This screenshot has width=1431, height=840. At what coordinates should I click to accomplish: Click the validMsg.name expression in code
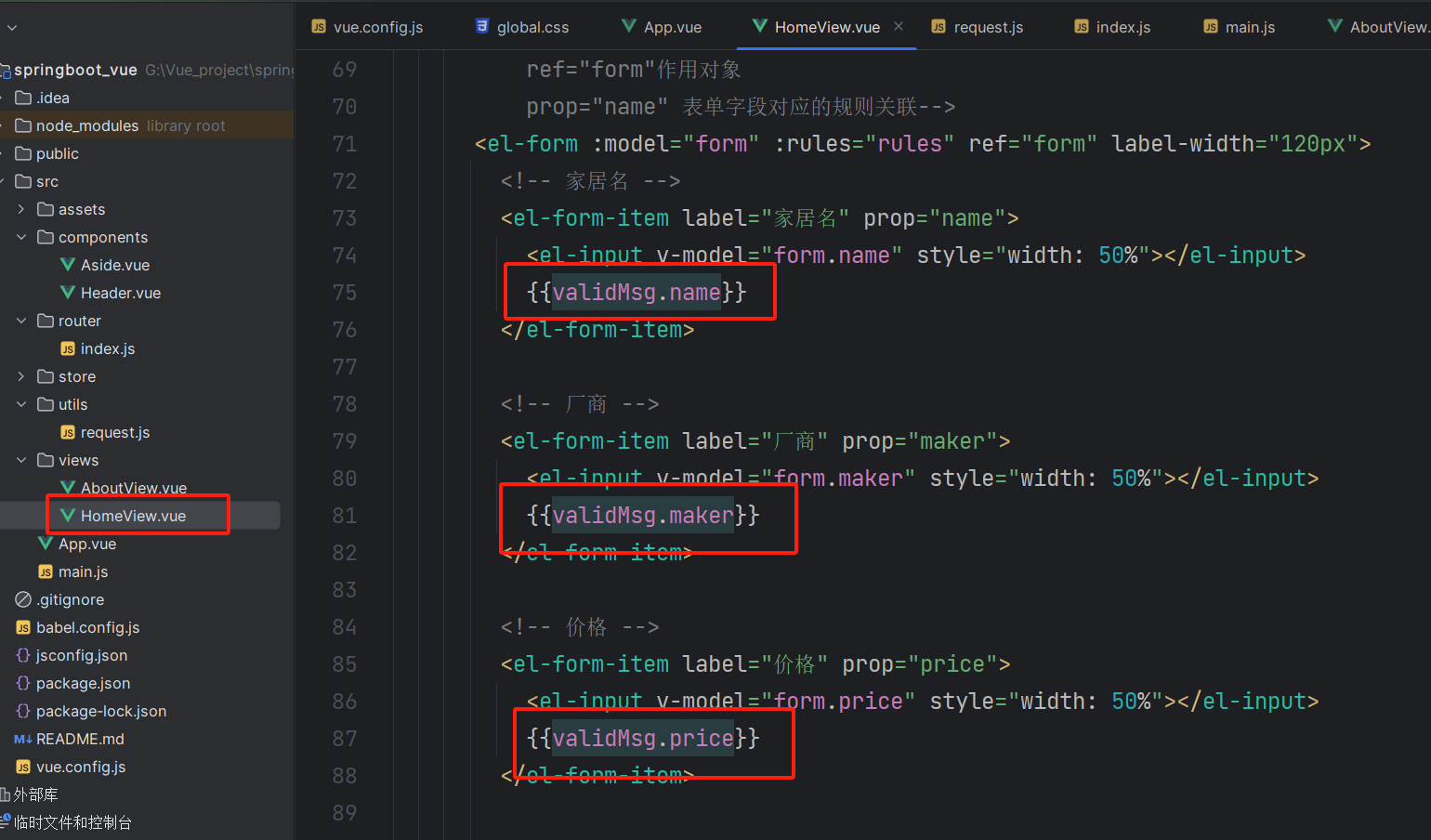click(x=637, y=293)
